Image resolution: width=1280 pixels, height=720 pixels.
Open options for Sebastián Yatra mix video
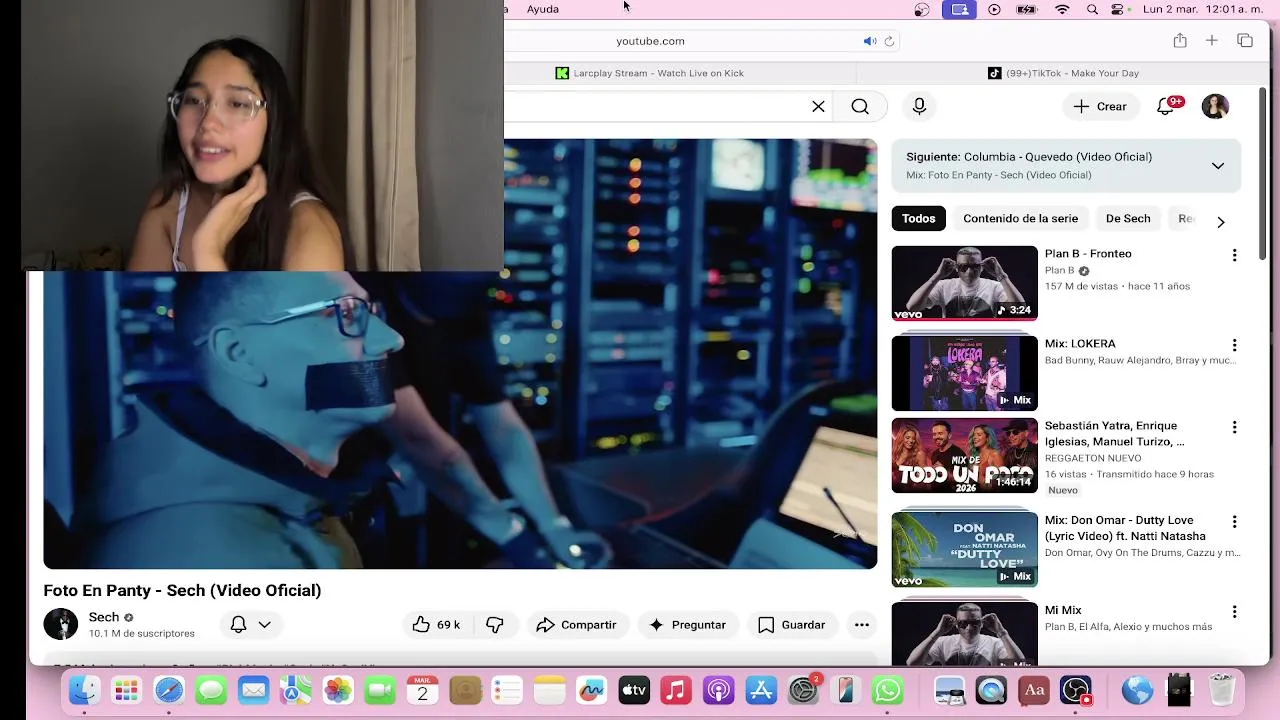click(1234, 427)
